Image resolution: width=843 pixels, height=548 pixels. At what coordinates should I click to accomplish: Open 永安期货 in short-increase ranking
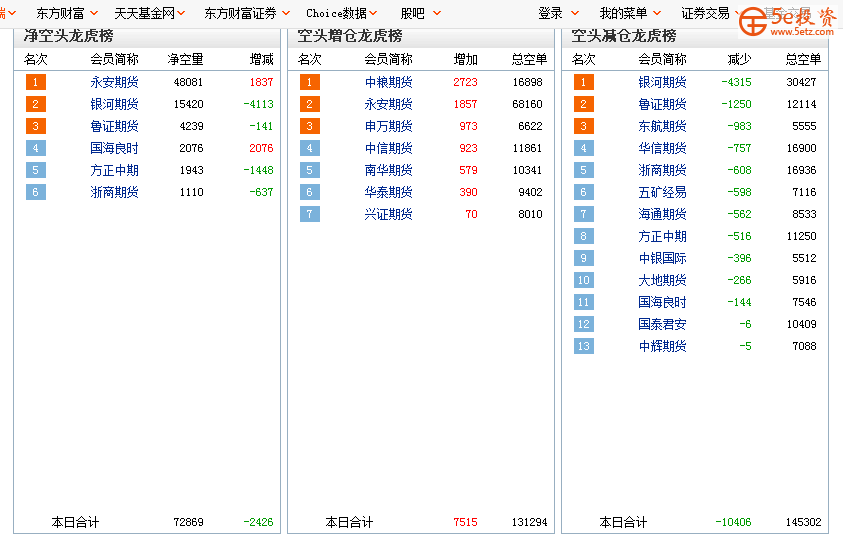pos(388,104)
